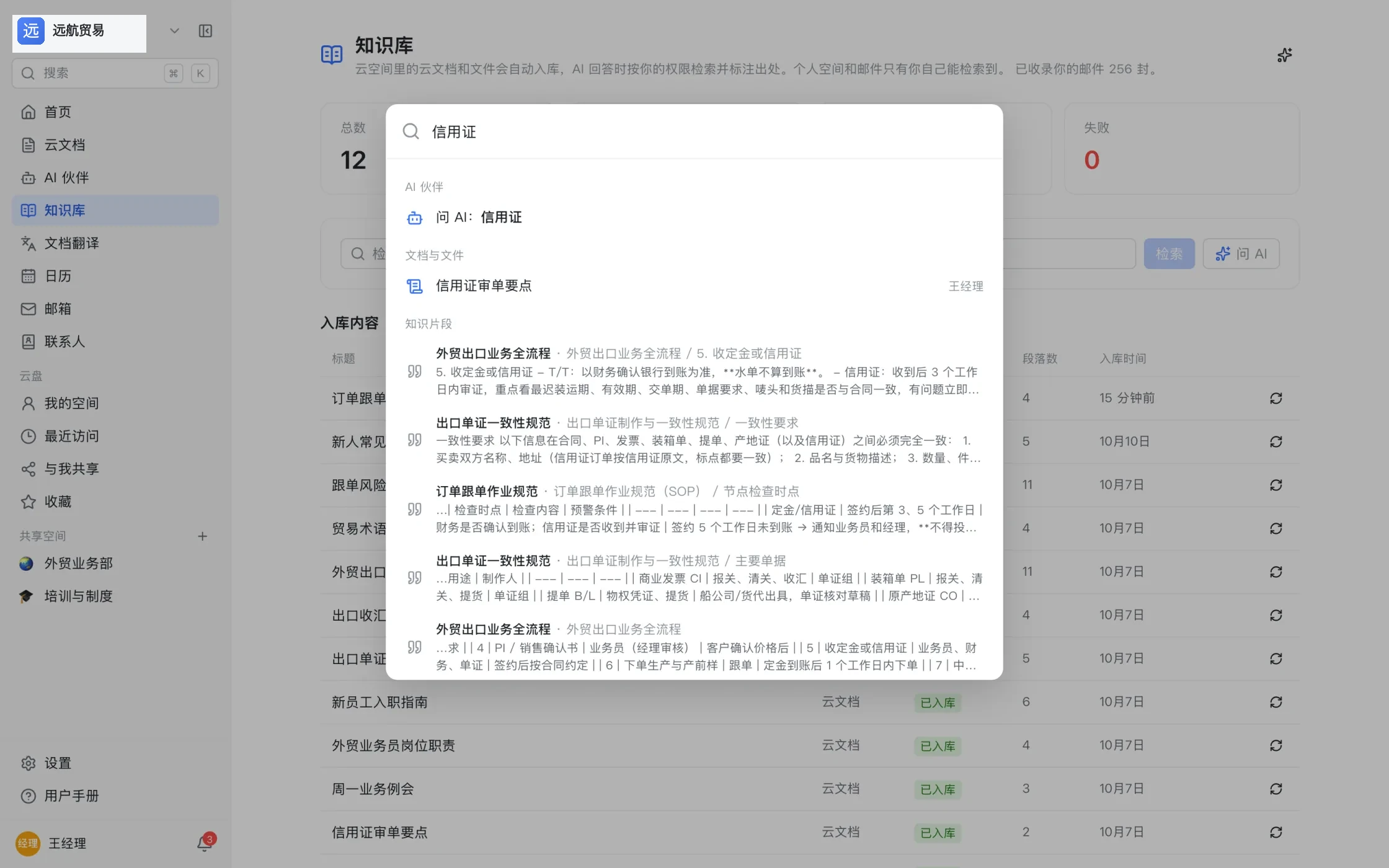
Task: Open 文档翻译 translate icon item
Action: click(115, 244)
